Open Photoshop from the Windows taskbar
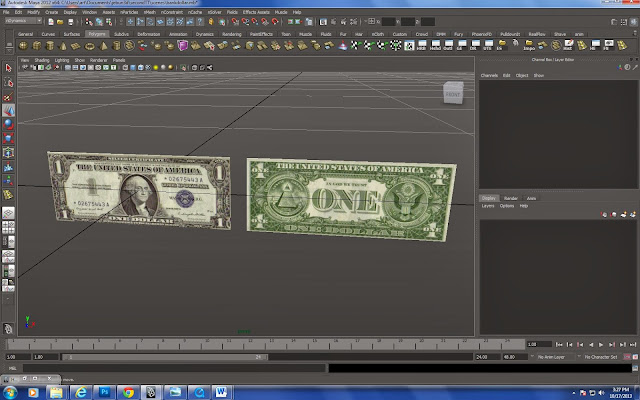Screen dimensions: 640x400 (104, 392)
